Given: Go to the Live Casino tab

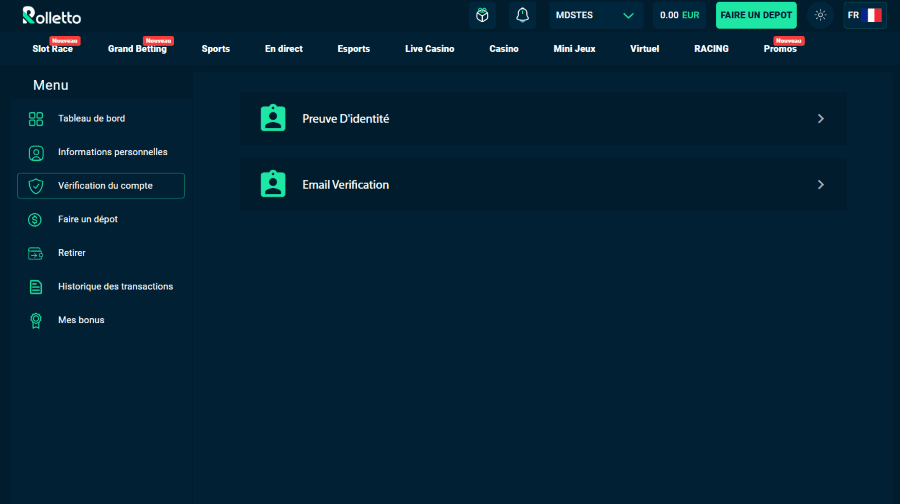Looking at the screenshot, I should (x=429, y=49).
